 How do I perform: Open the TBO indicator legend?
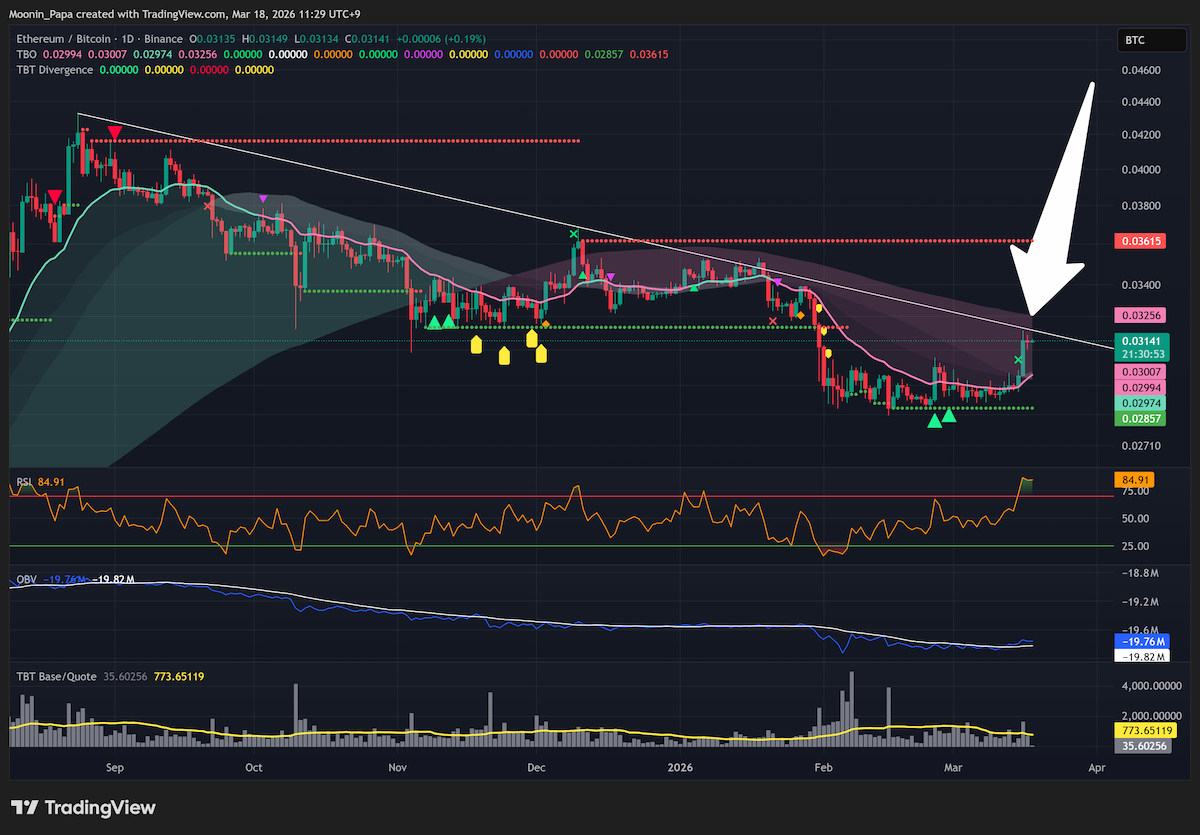tap(27, 55)
